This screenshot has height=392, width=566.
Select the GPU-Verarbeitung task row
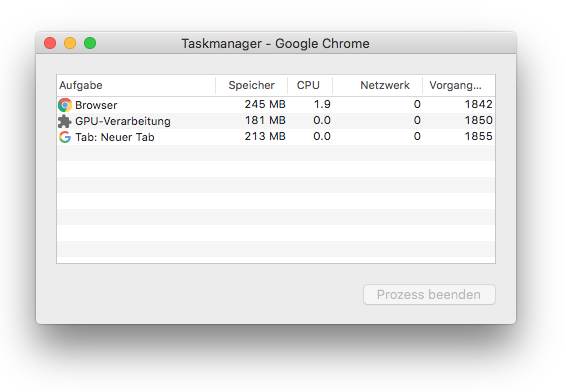pyautogui.click(x=276, y=121)
